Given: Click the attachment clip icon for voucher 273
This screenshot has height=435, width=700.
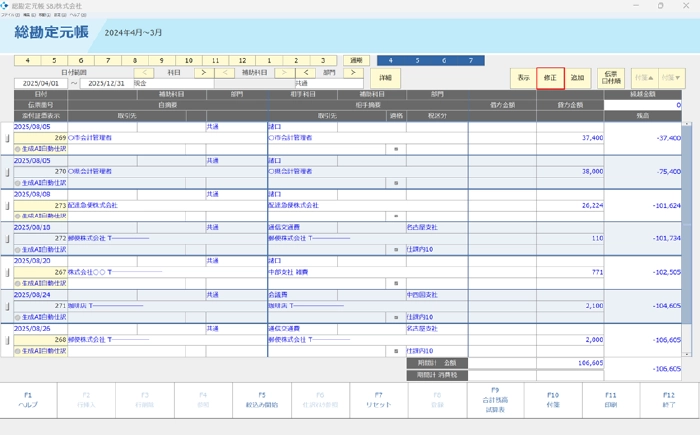Looking at the screenshot, I should click(7, 205).
